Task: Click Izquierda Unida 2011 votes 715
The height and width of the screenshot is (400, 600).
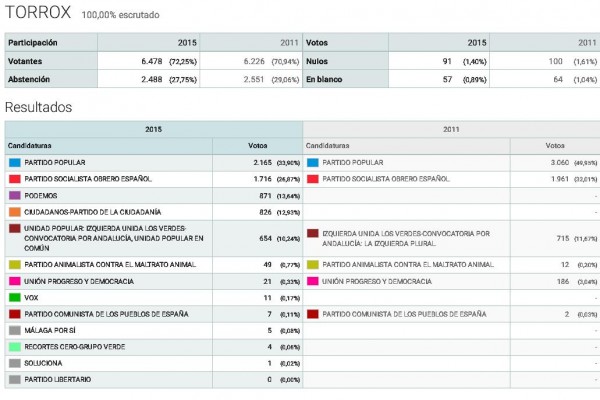Action: click(x=563, y=238)
